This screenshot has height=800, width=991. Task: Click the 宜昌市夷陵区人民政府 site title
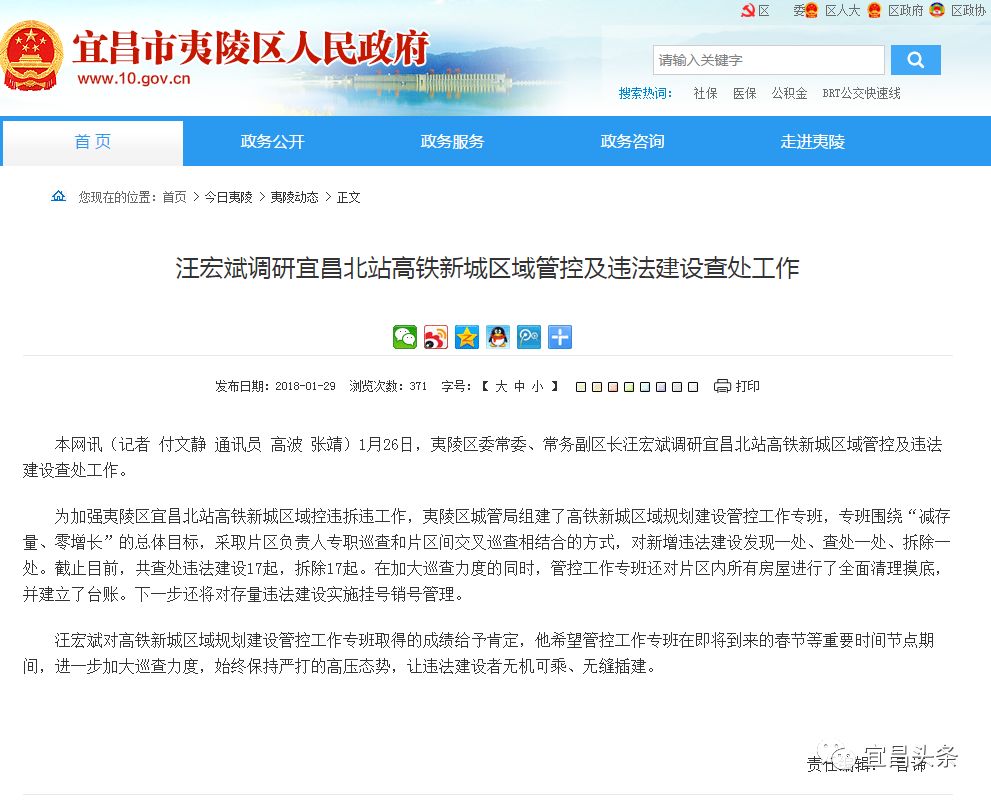tap(250, 47)
